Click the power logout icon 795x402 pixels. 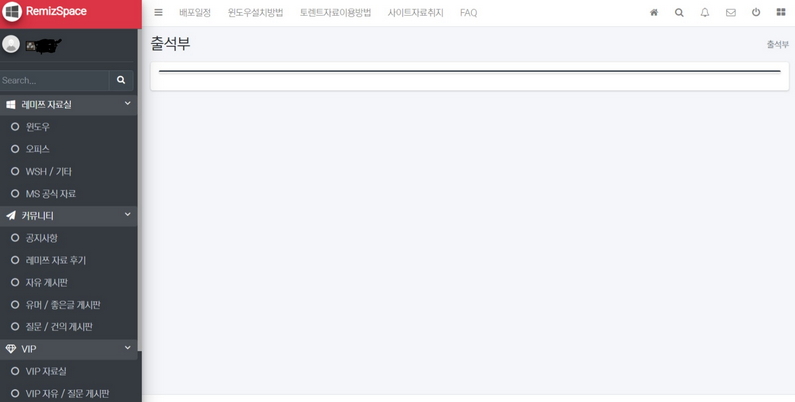(x=756, y=13)
